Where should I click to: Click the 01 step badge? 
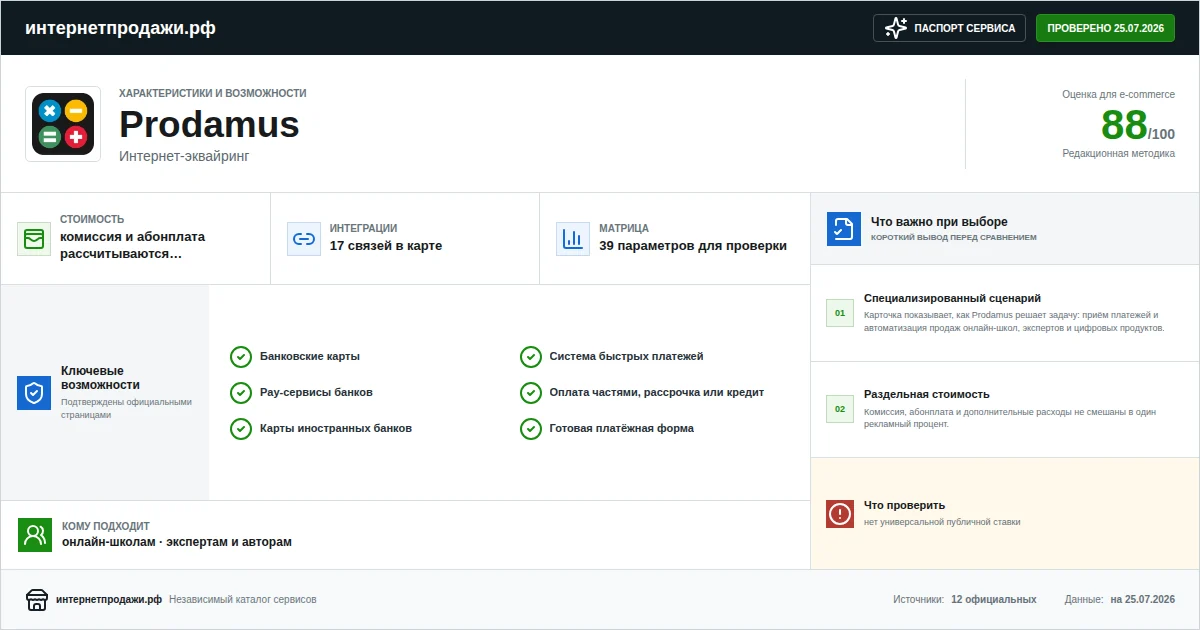(x=840, y=313)
